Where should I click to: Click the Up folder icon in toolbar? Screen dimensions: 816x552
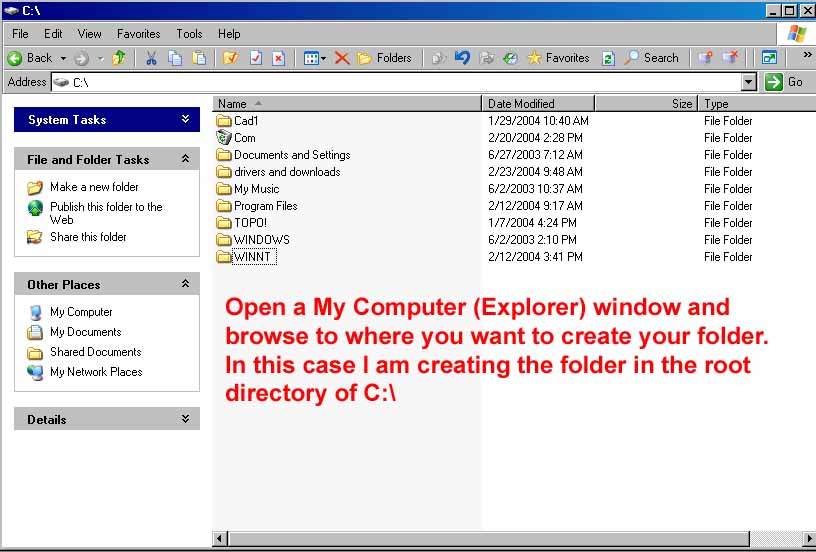pos(119,58)
